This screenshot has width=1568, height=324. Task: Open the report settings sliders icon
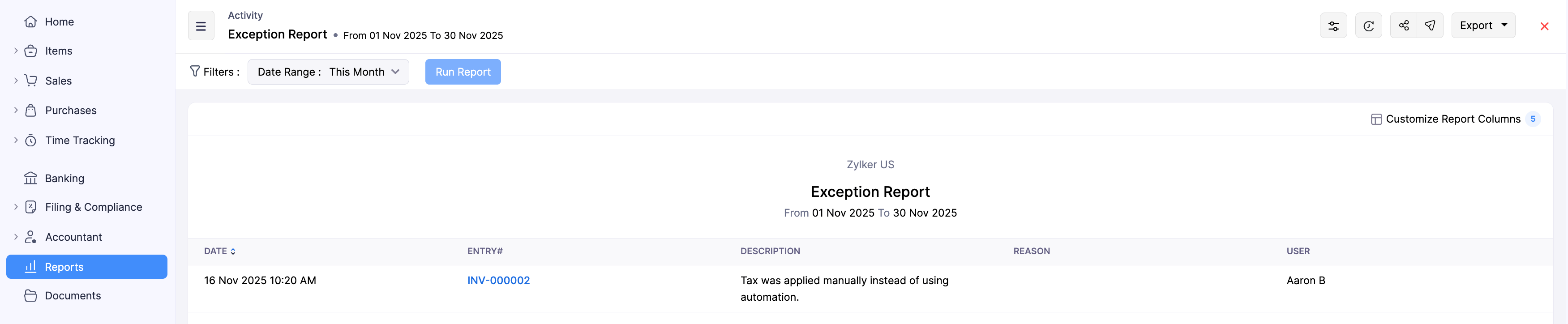coord(1333,26)
